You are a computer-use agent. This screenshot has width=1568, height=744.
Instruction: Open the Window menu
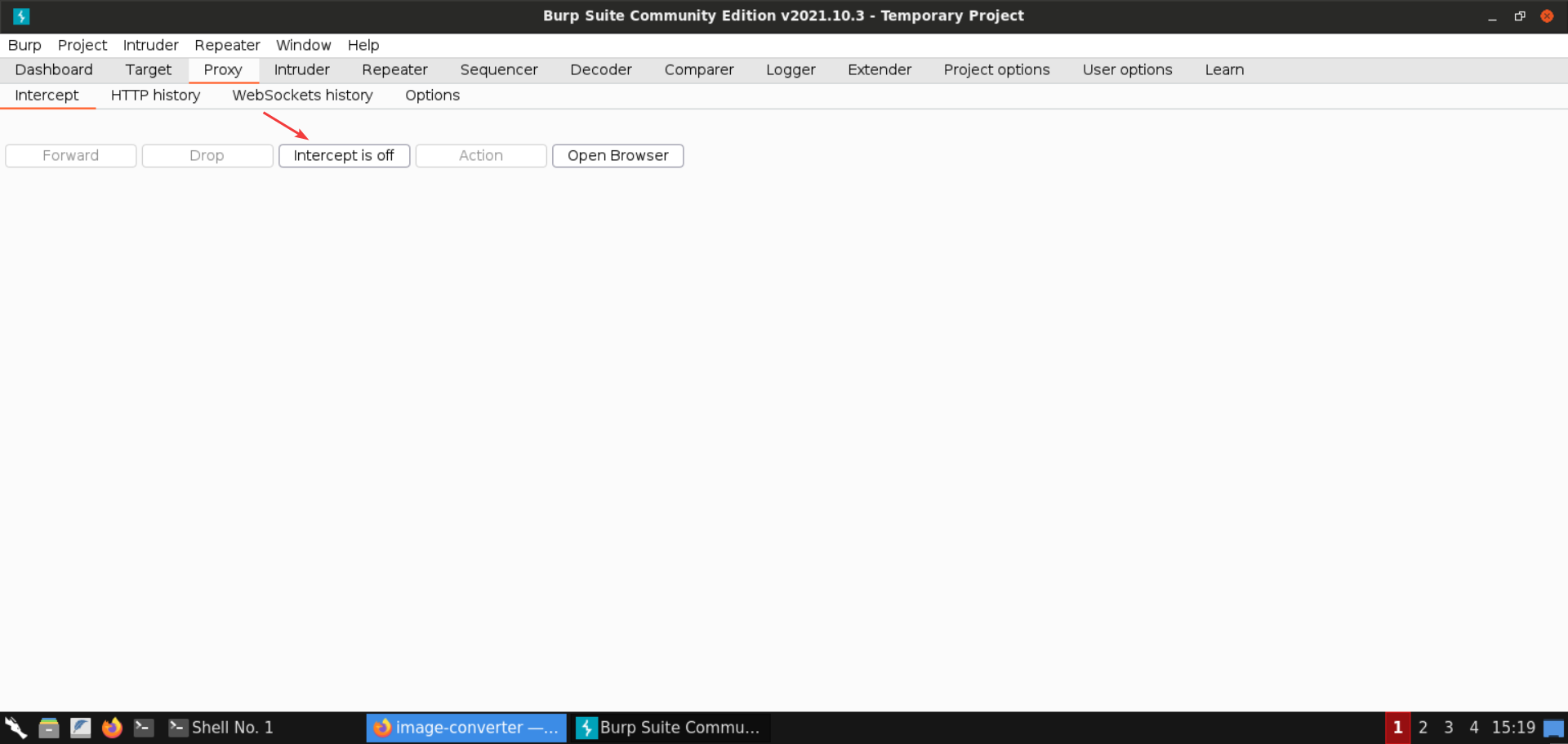tap(303, 45)
